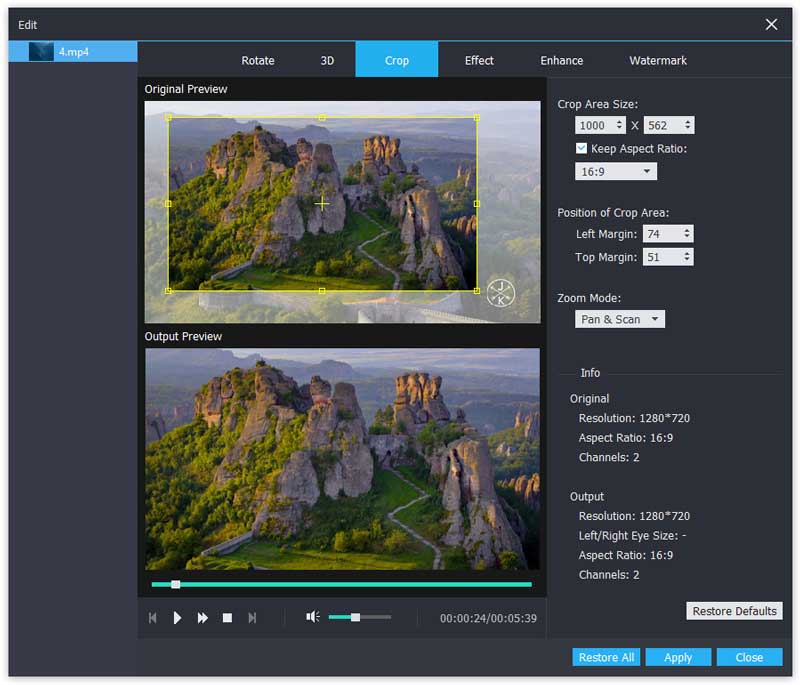800x685 pixels.
Task: Stop the video playback
Action: 227,618
